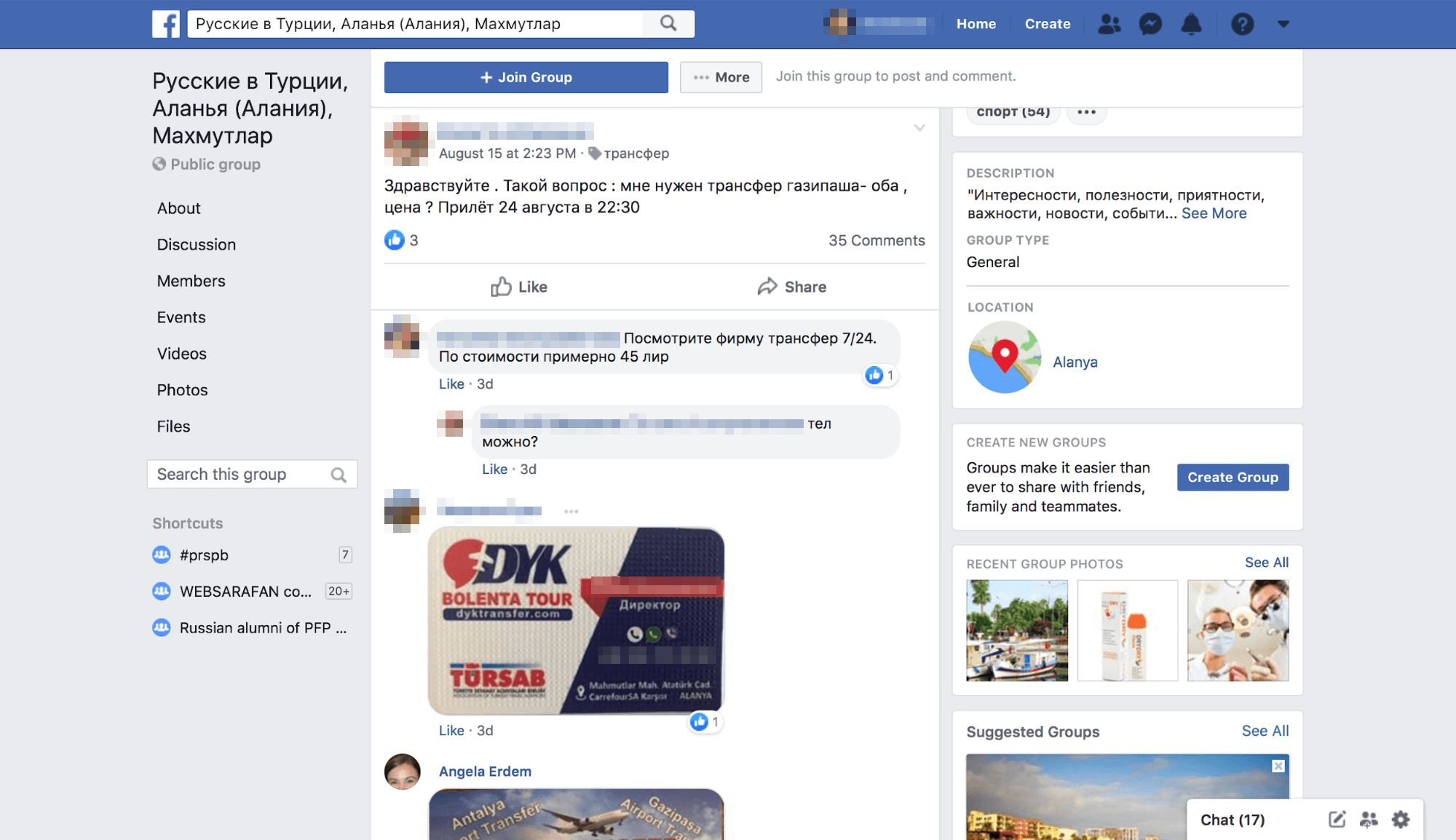Screen dimensions: 1456x840
Task: Go to Home in top bar
Action: (x=976, y=24)
